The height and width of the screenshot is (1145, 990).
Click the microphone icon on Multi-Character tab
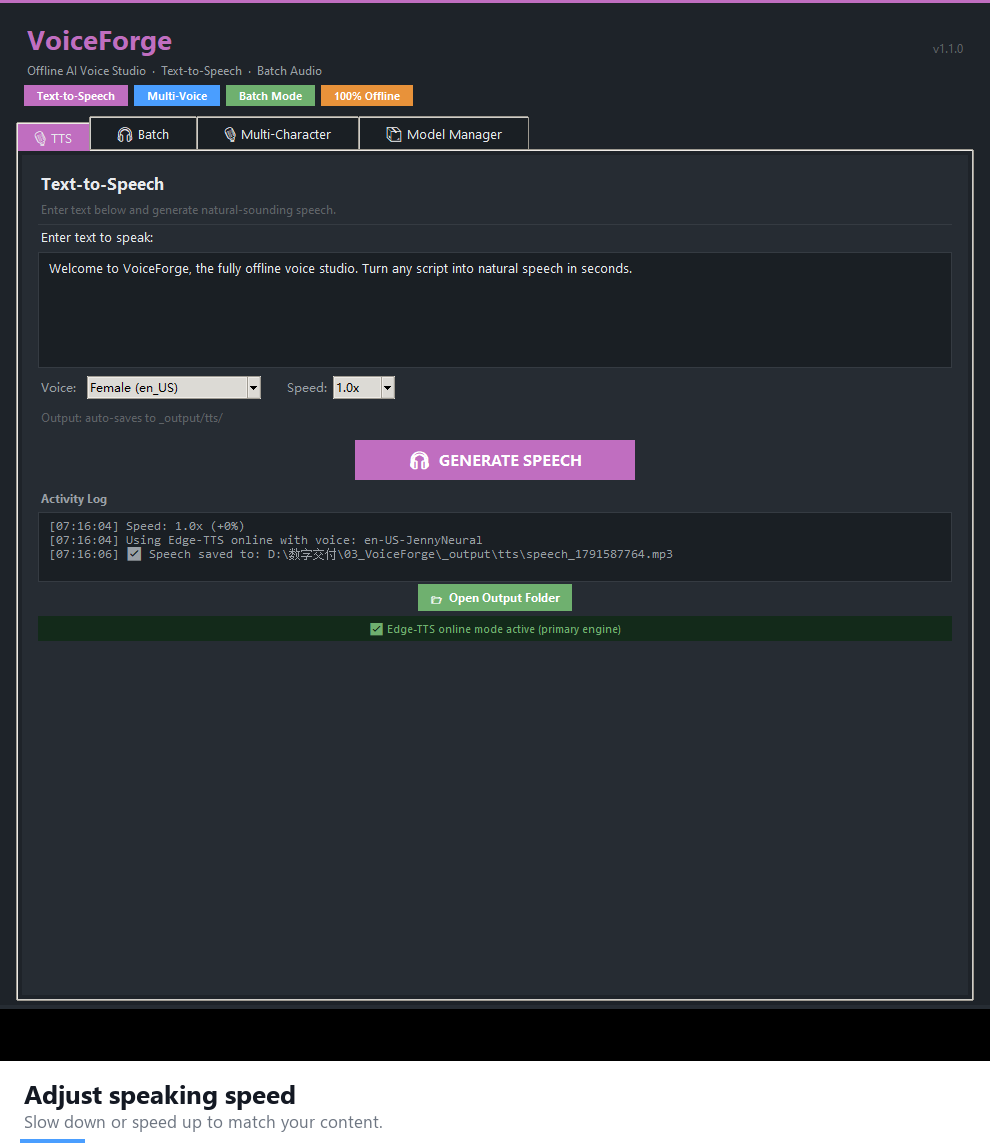[230, 134]
